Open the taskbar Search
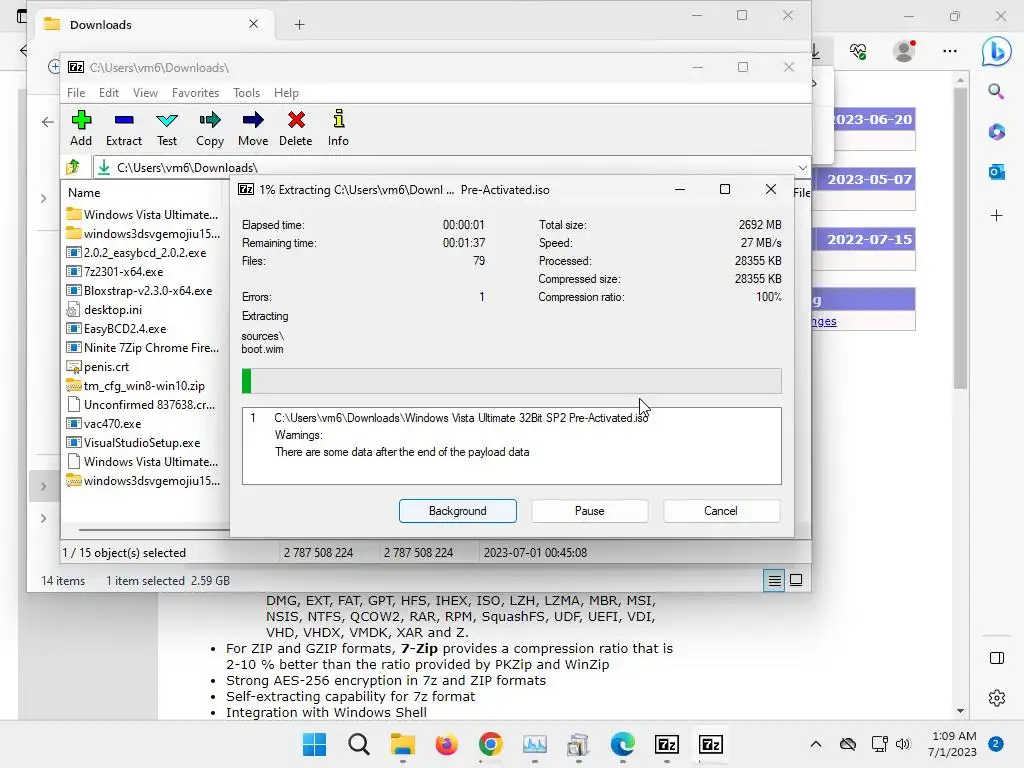This screenshot has width=1024, height=768. (x=359, y=744)
